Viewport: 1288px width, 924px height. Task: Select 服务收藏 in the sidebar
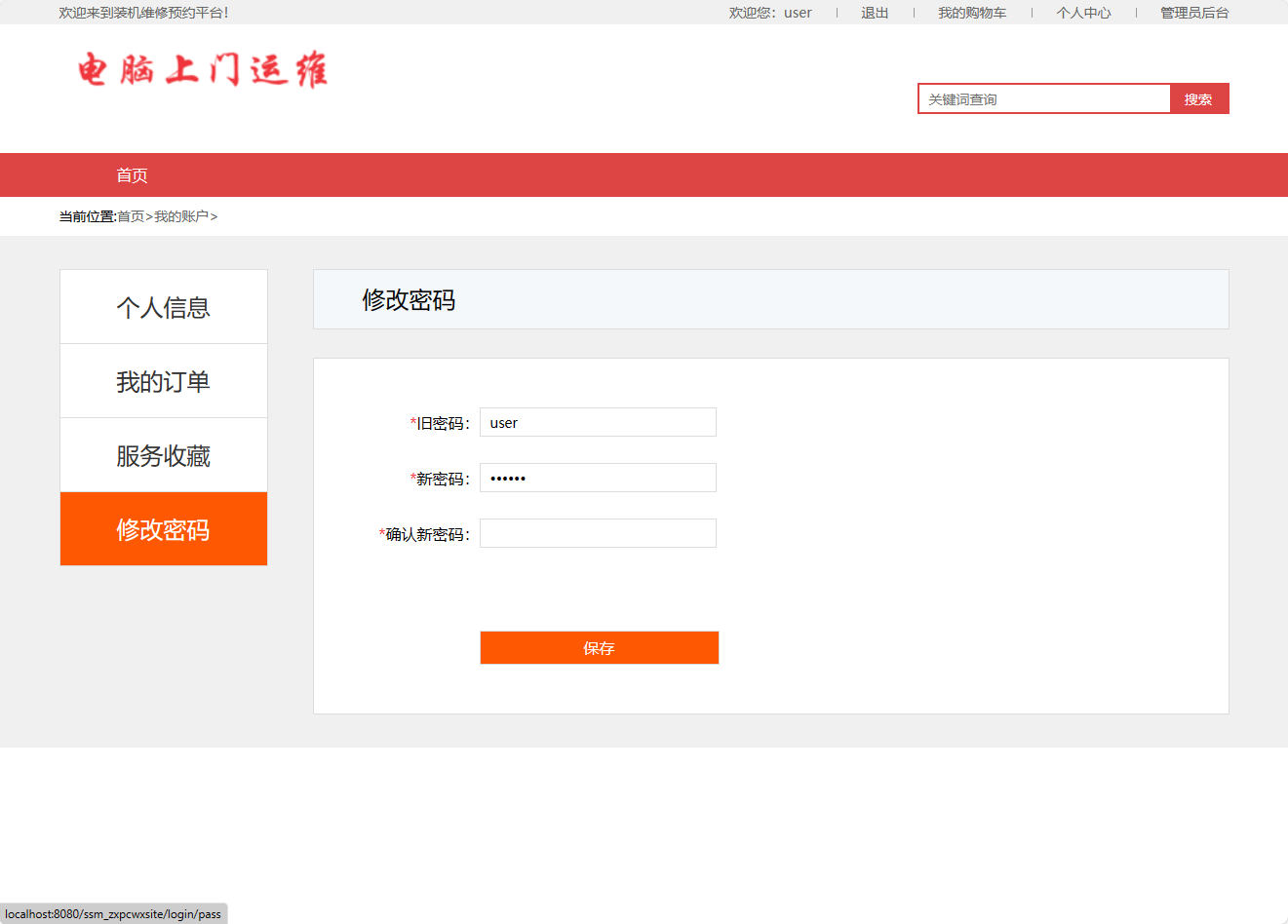click(x=163, y=454)
